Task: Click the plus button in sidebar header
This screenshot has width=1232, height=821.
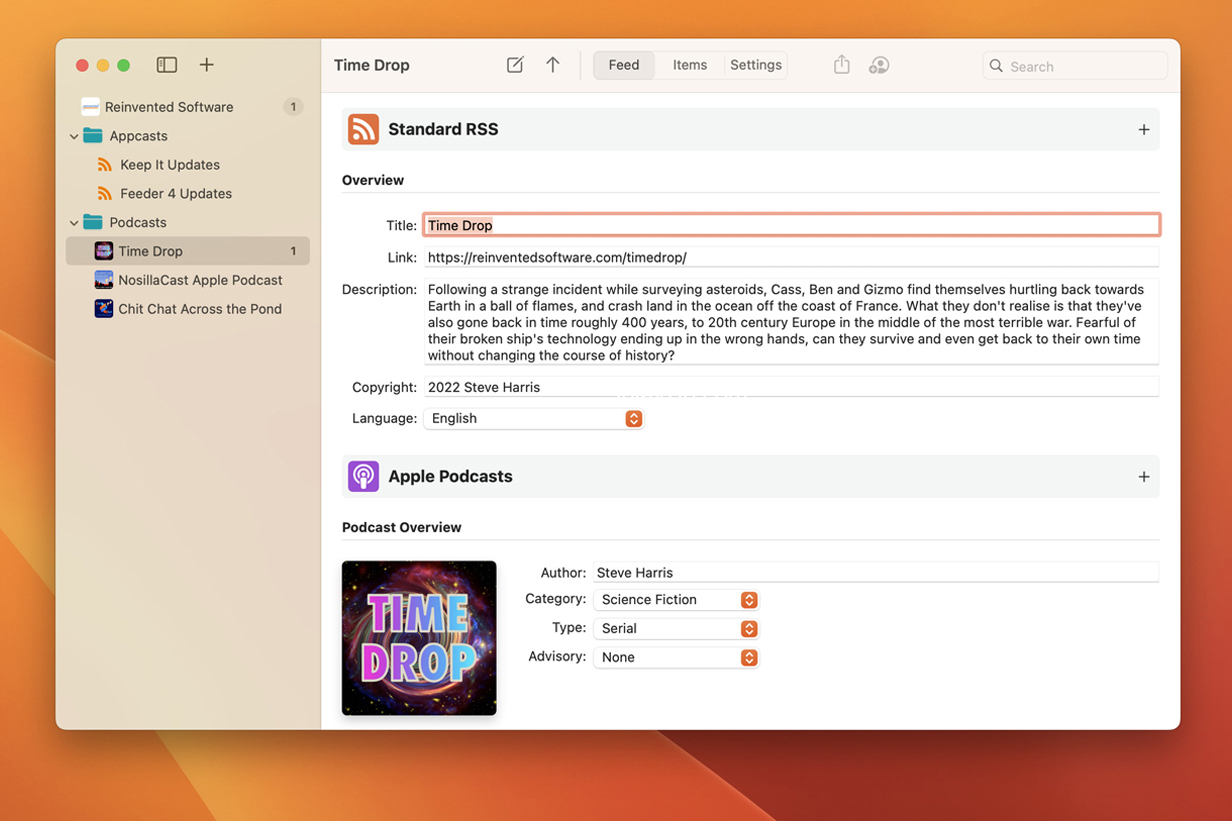Action: (207, 65)
